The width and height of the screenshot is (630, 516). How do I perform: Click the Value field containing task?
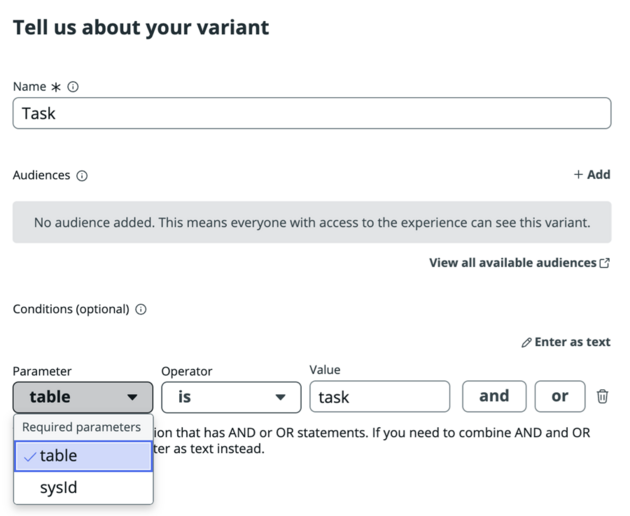[x=380, y=397]
